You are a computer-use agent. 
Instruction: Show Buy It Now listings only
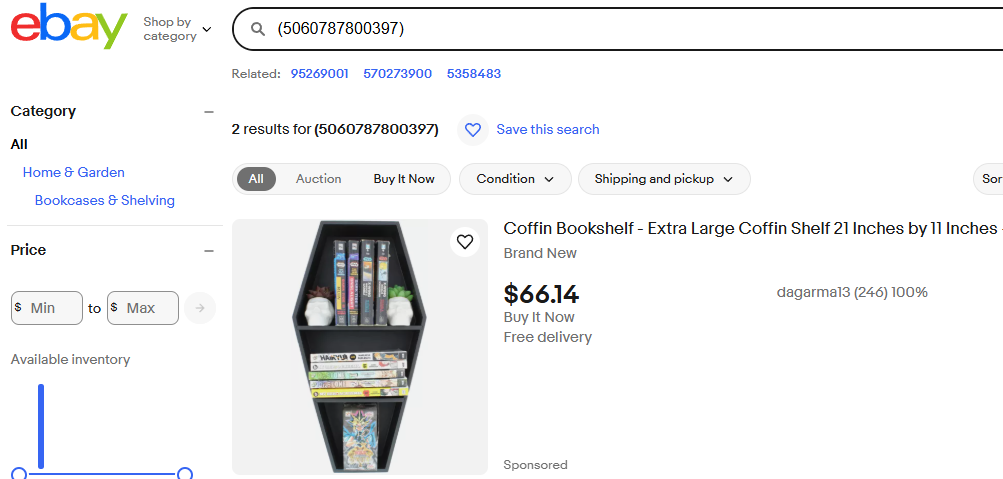404,179
